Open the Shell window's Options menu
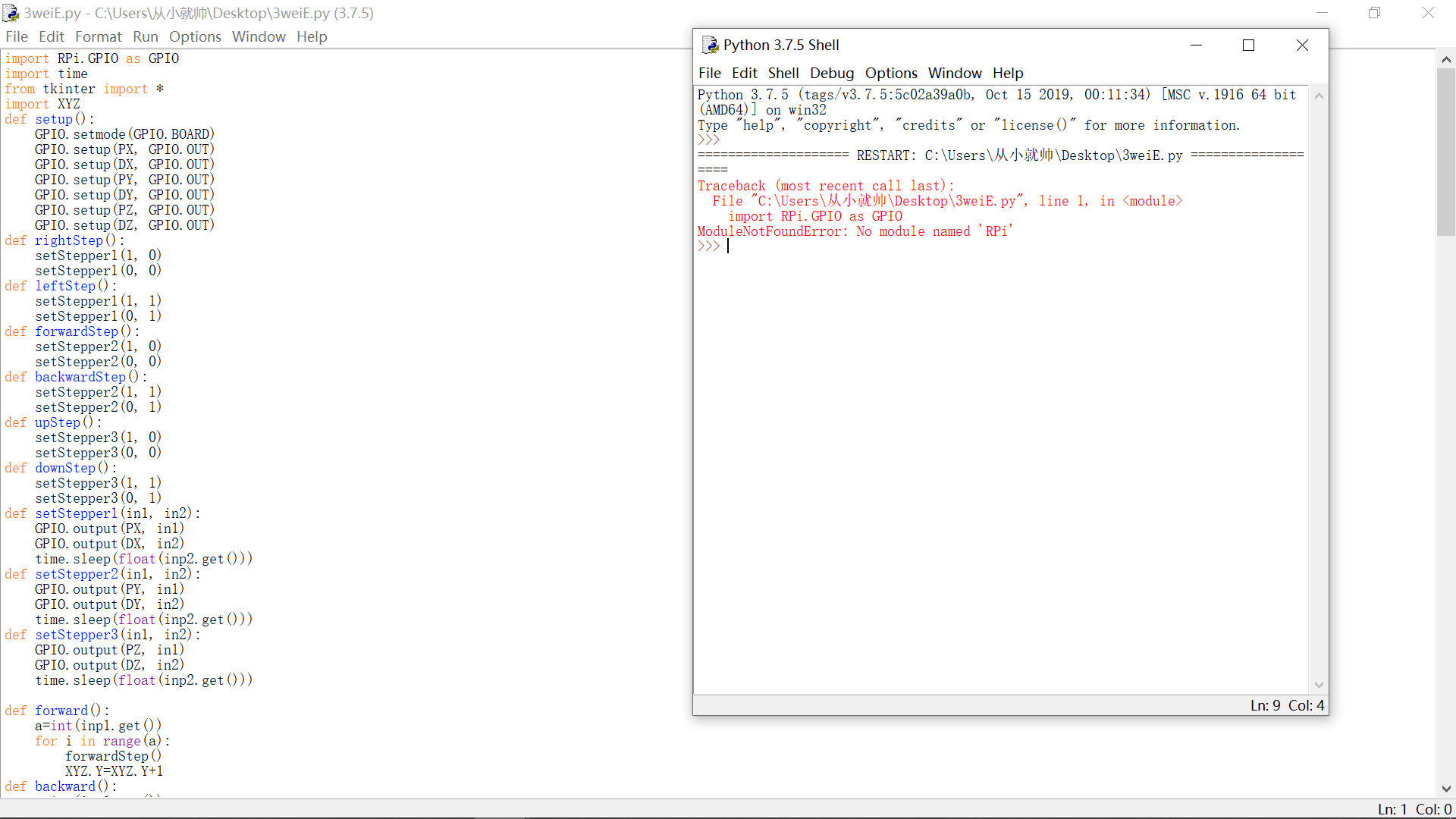 tap(890, 73)
